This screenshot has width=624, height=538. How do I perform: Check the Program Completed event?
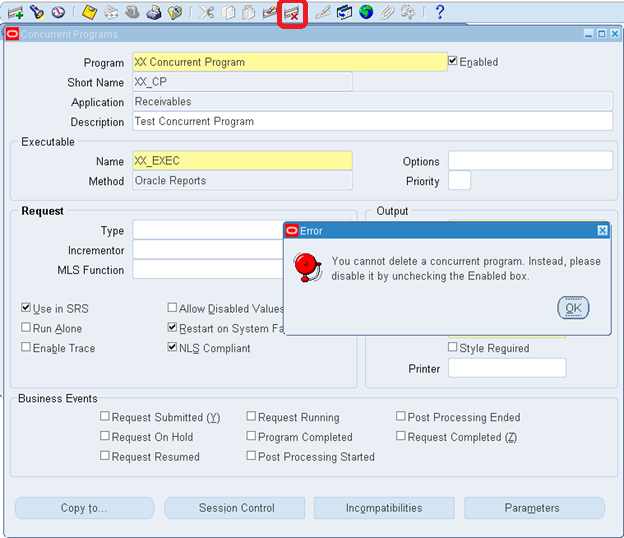(251, 436)
